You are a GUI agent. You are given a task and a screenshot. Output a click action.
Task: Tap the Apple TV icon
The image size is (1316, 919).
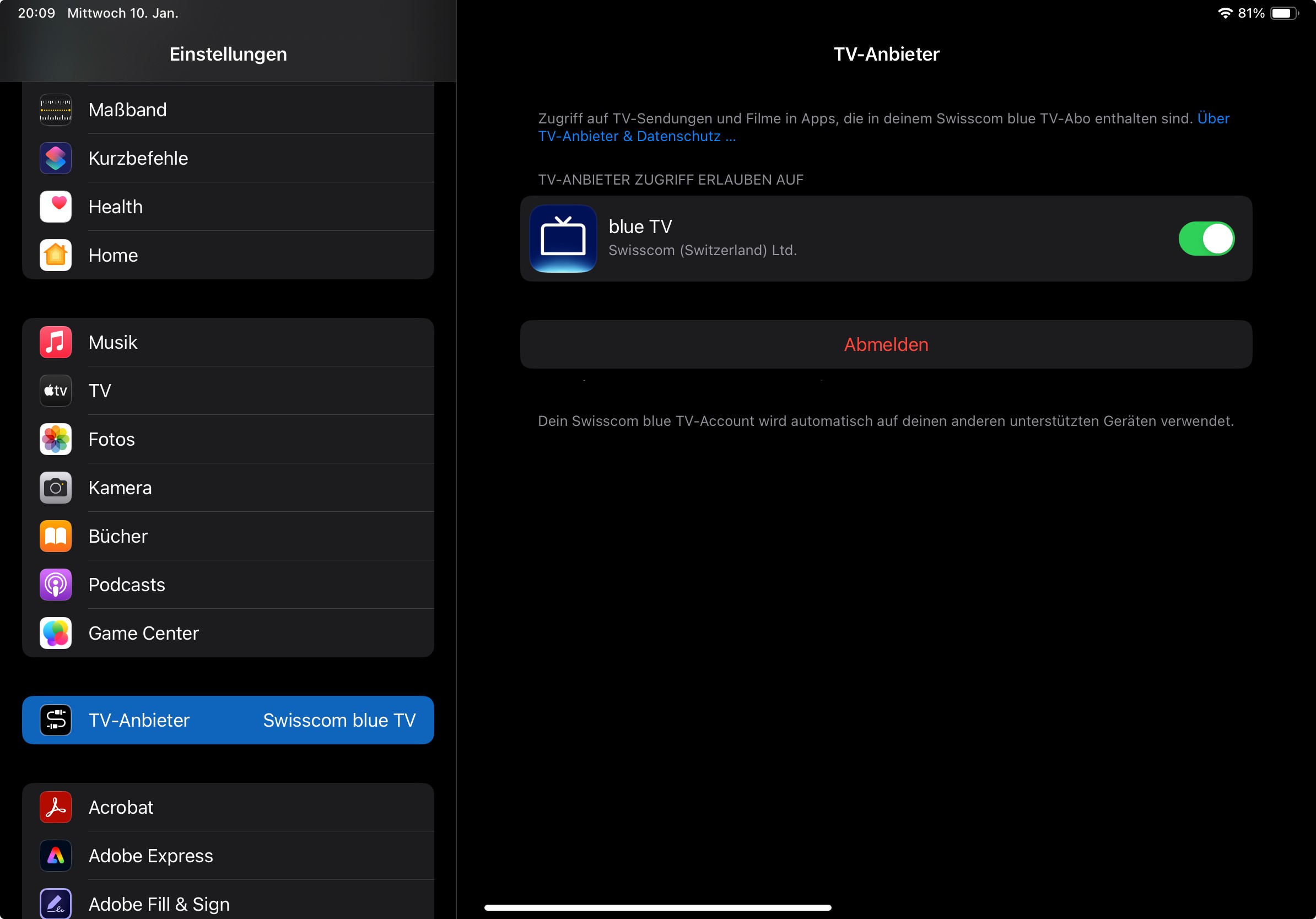tap(56, 391)
